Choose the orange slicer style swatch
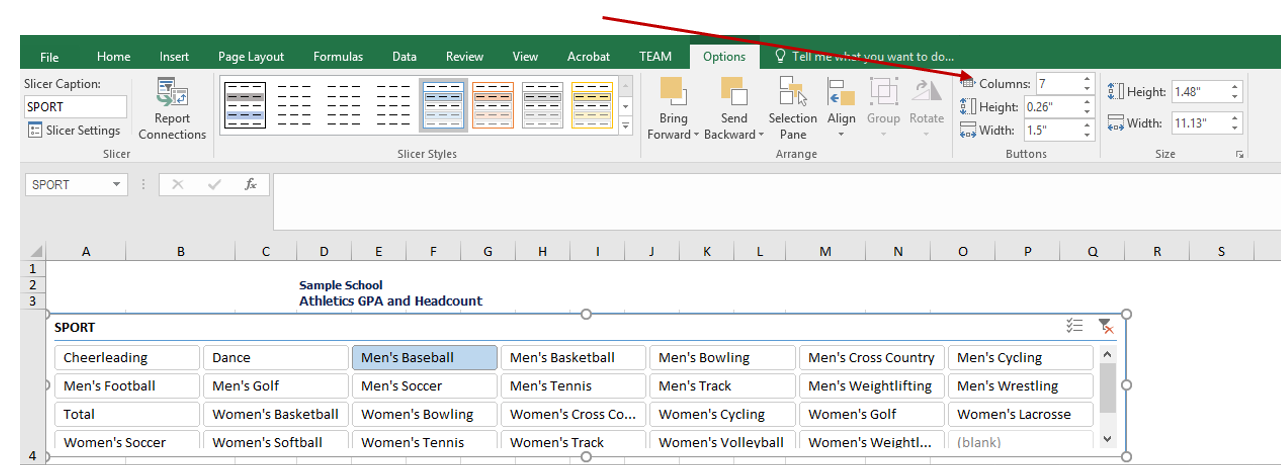1288x465 pixels. click(x=493, y=105)
